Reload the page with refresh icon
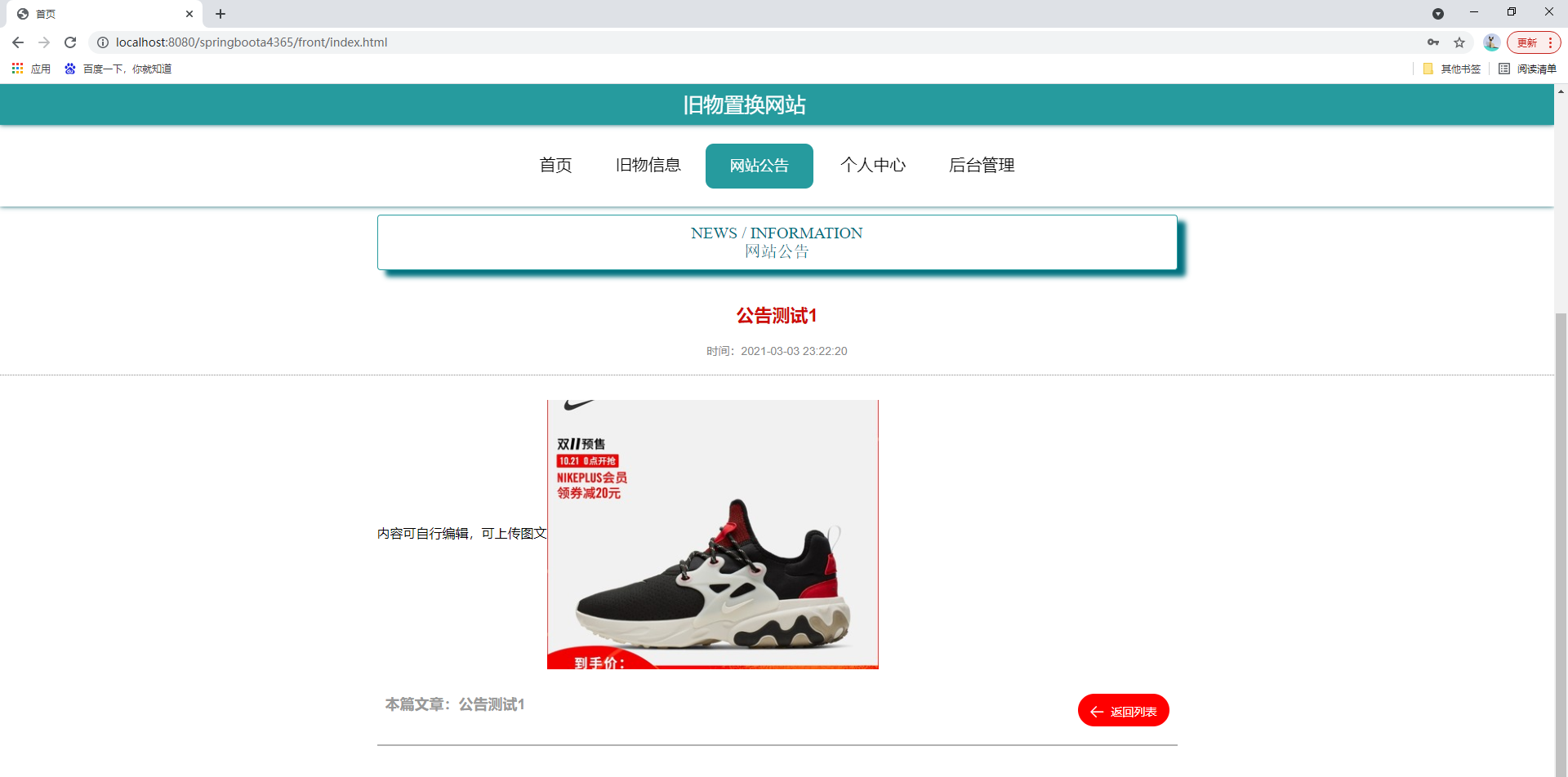Screen dimensions: 1568x777 70,42
